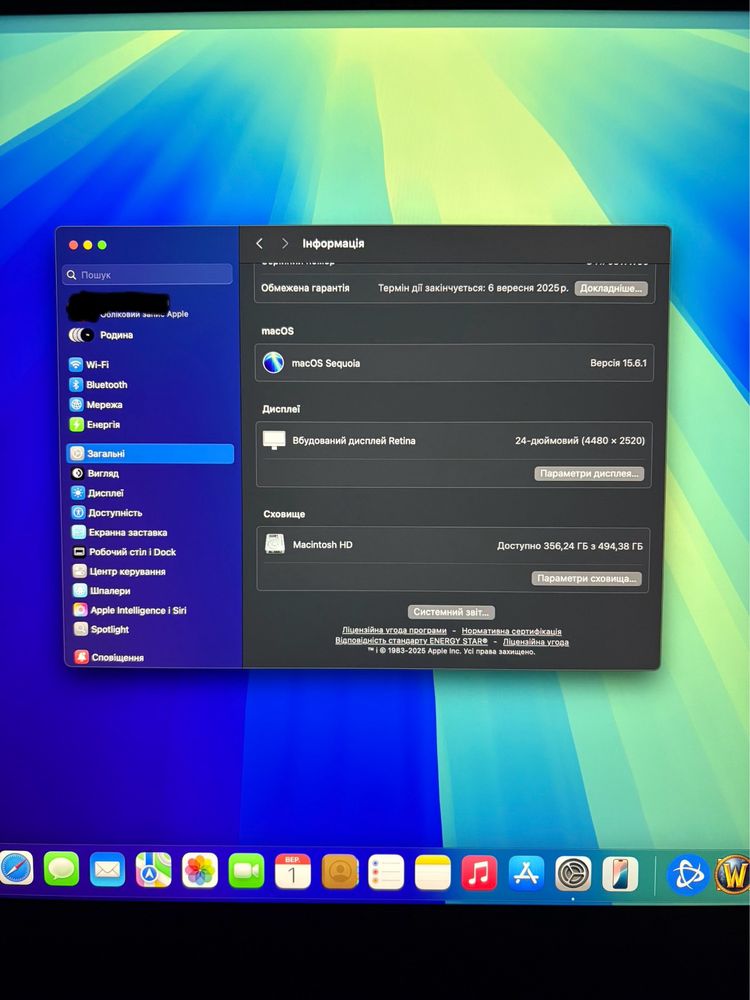Click Обмежена гарантія label
Image resolution: width=750 pixels, height=1000 pixels.
pos(305,288)
